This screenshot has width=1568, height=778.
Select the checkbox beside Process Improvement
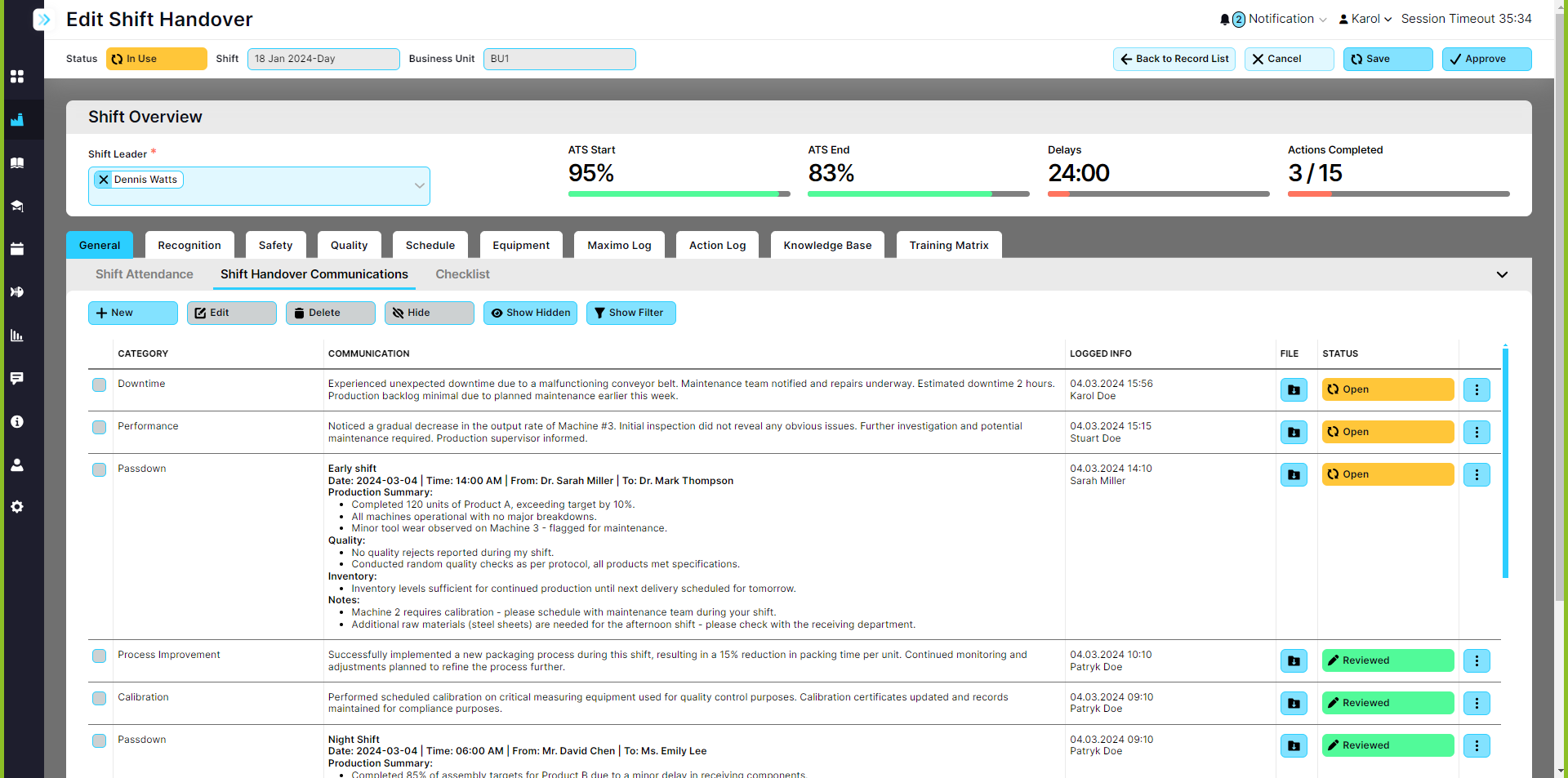(x=99, y=656)
